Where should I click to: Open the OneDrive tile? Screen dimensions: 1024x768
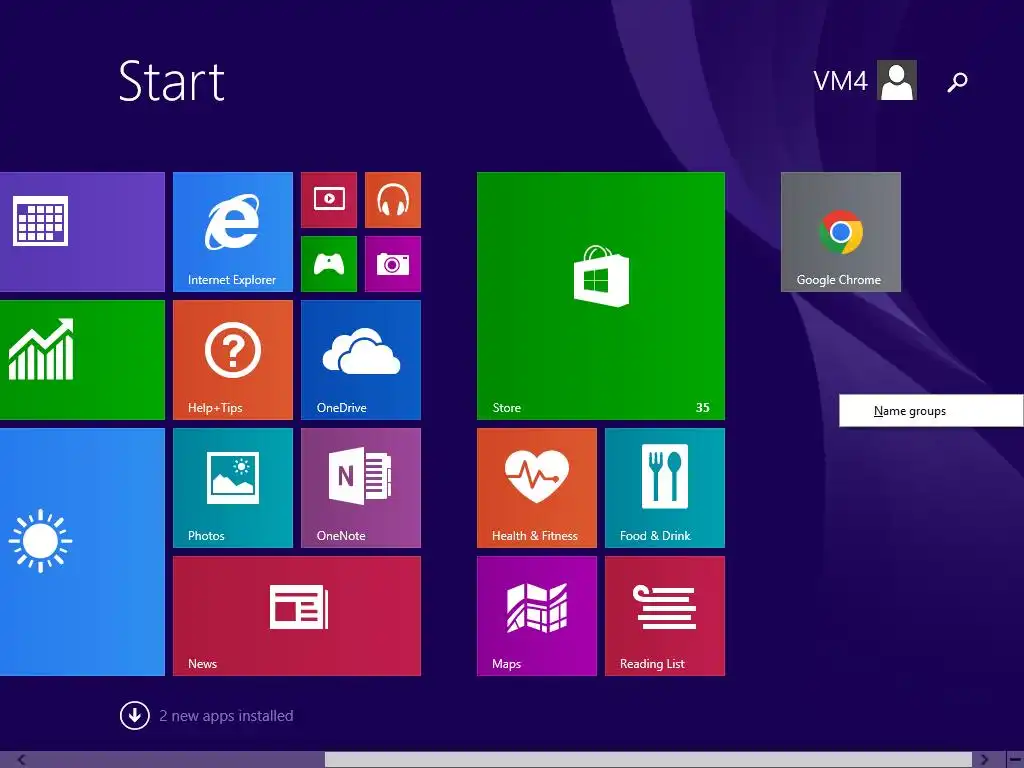tap(360, 360)
